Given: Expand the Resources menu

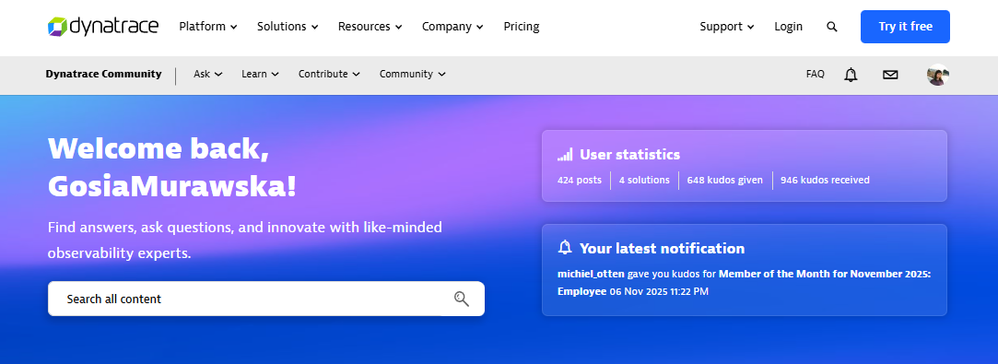Looking at the screenshot, I should (x=370, y=27).
